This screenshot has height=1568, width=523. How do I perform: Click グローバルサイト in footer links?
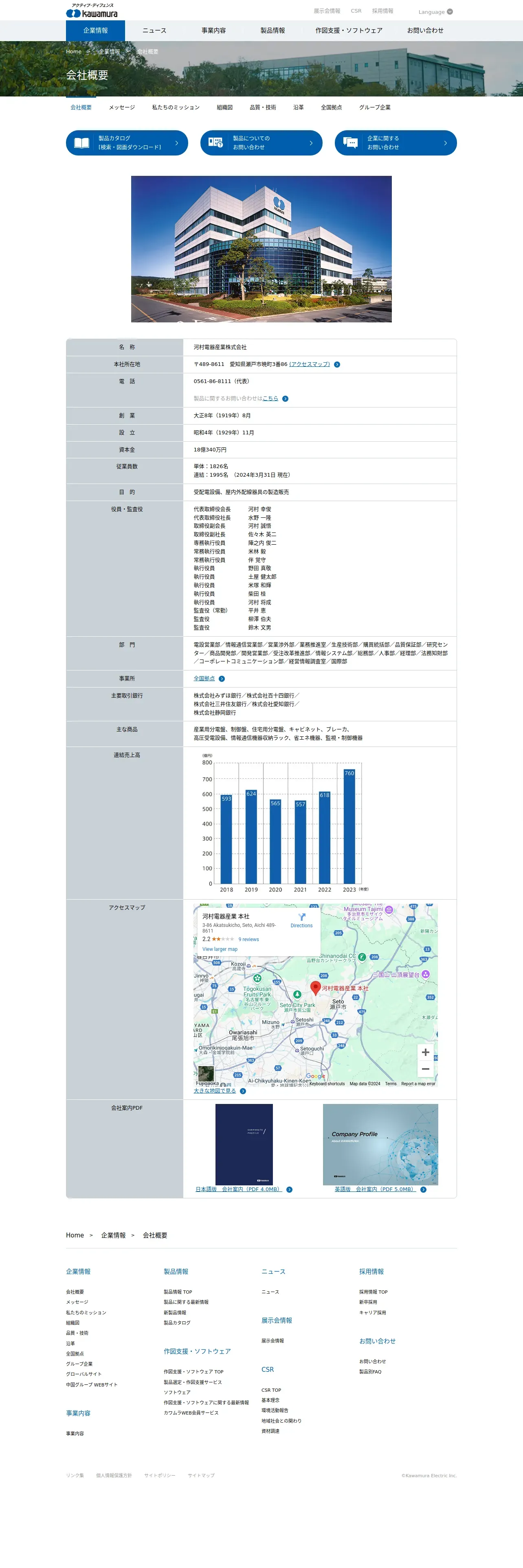point(84,1374)
